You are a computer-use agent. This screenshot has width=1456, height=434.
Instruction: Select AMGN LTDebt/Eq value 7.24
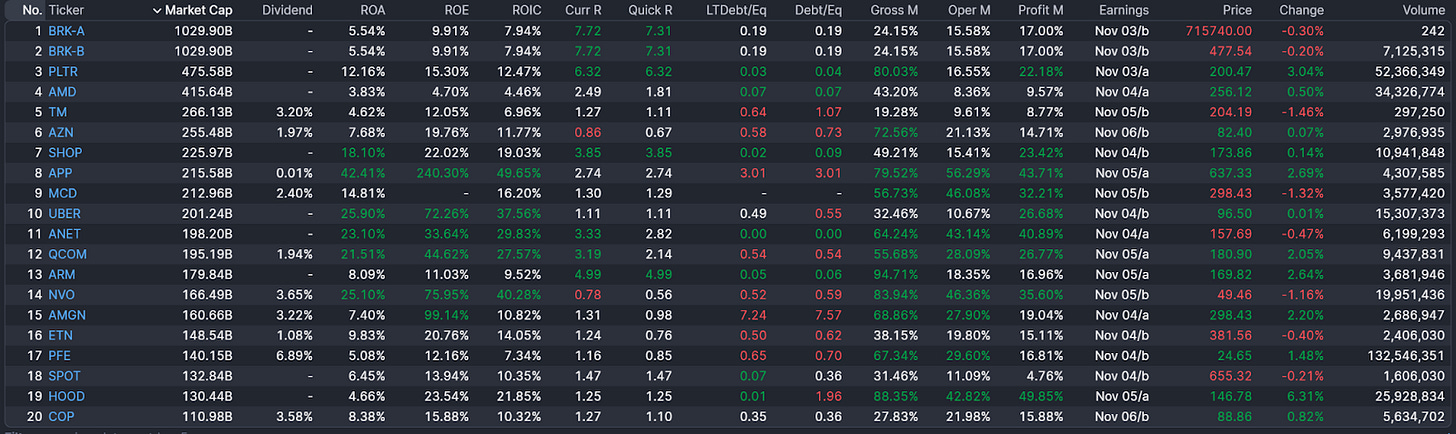(753, 315)
